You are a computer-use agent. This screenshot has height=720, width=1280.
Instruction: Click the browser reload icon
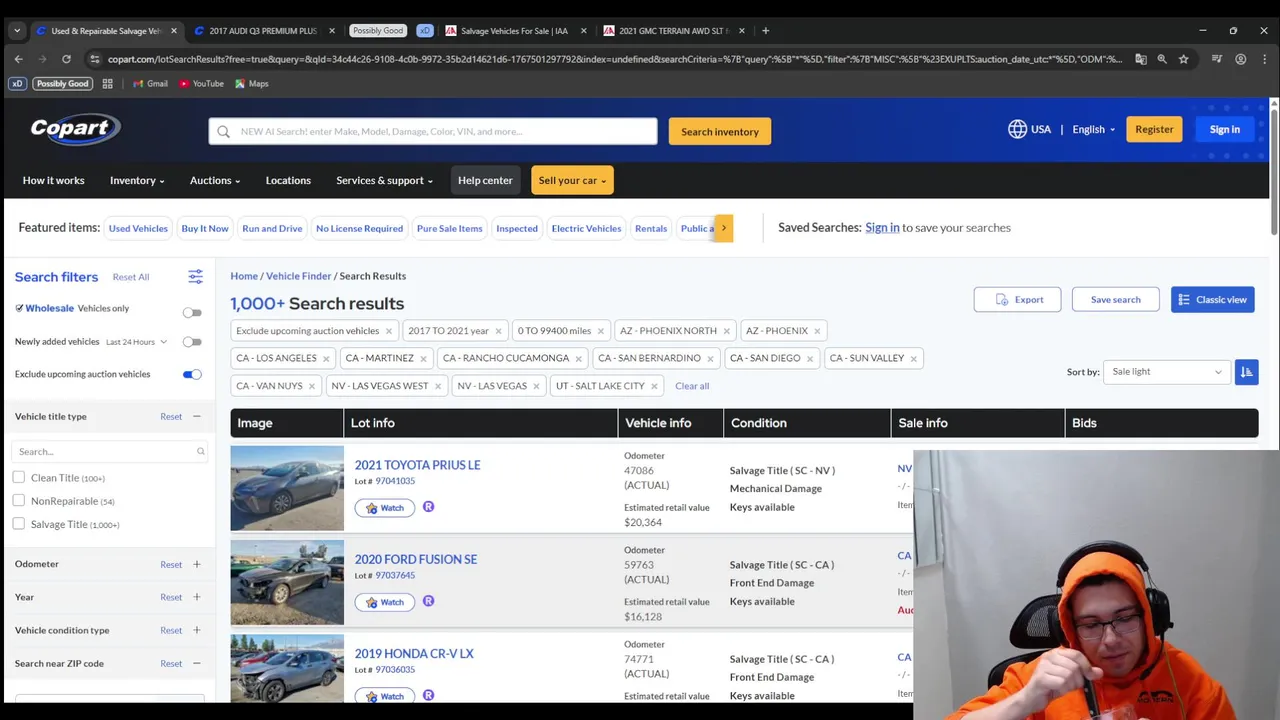tap(66, 59)
